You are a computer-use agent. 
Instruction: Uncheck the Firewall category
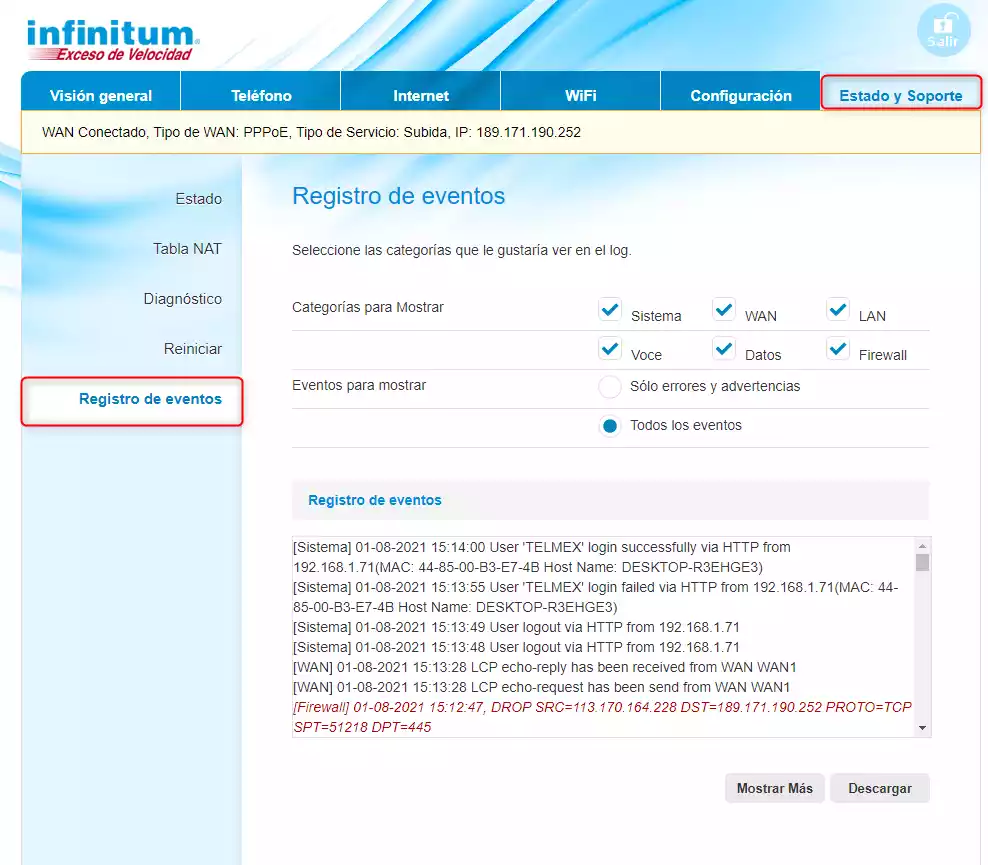(836, 348)
